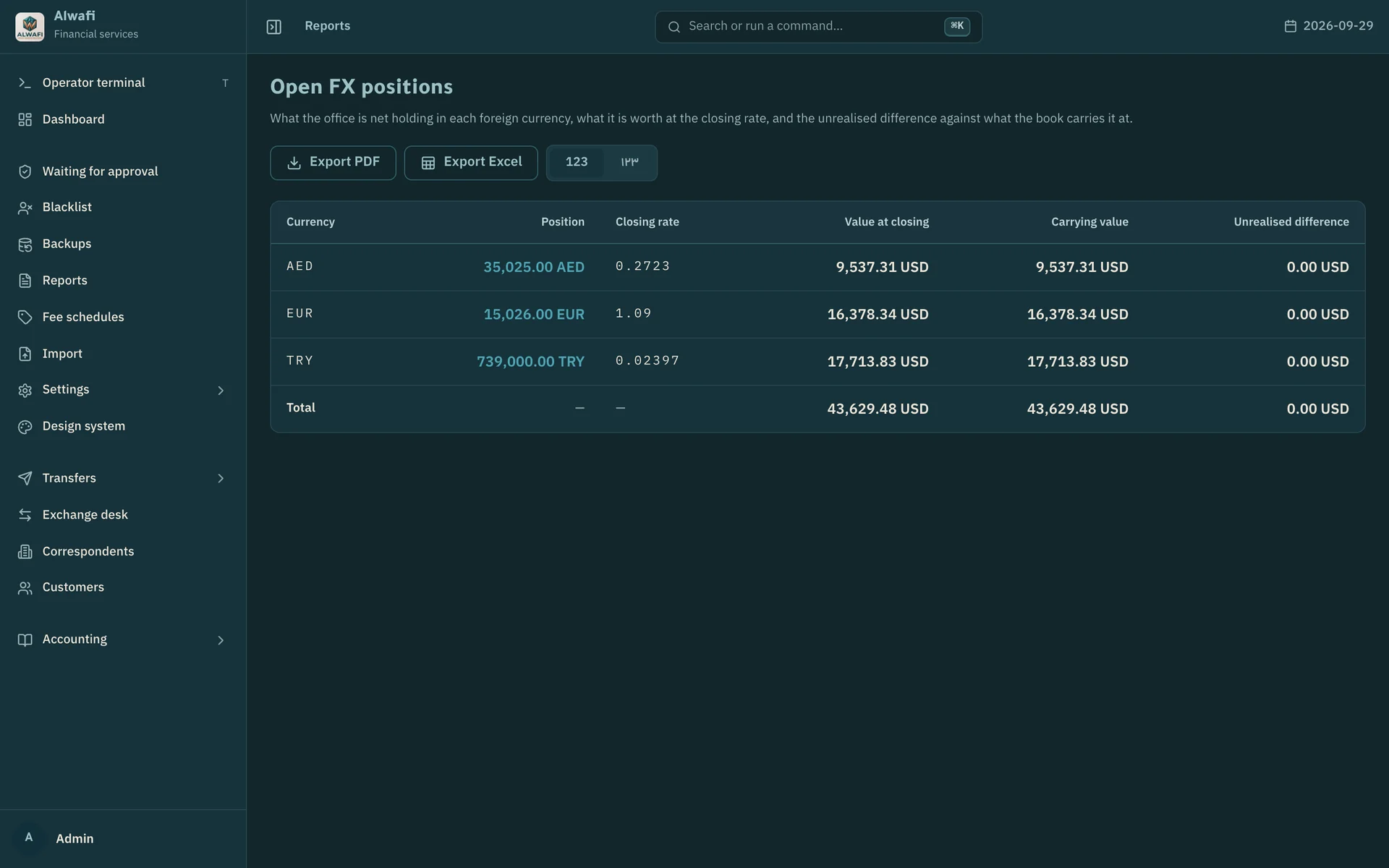Click the Alwafi logo icon

click(x=30, y=27)
